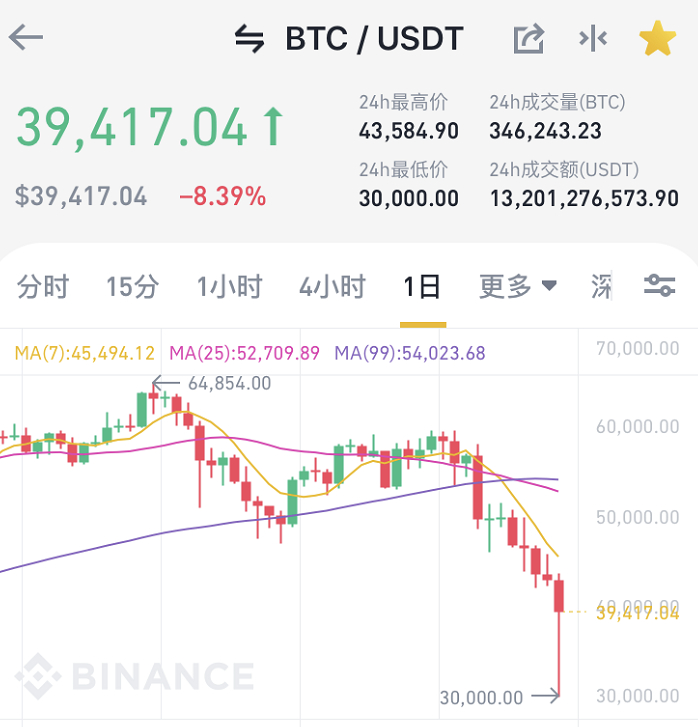Select the 分时 timeframe tab
The width and height of the screenshot is (698, 727).
pyautogui.click(x=43, y=287)
